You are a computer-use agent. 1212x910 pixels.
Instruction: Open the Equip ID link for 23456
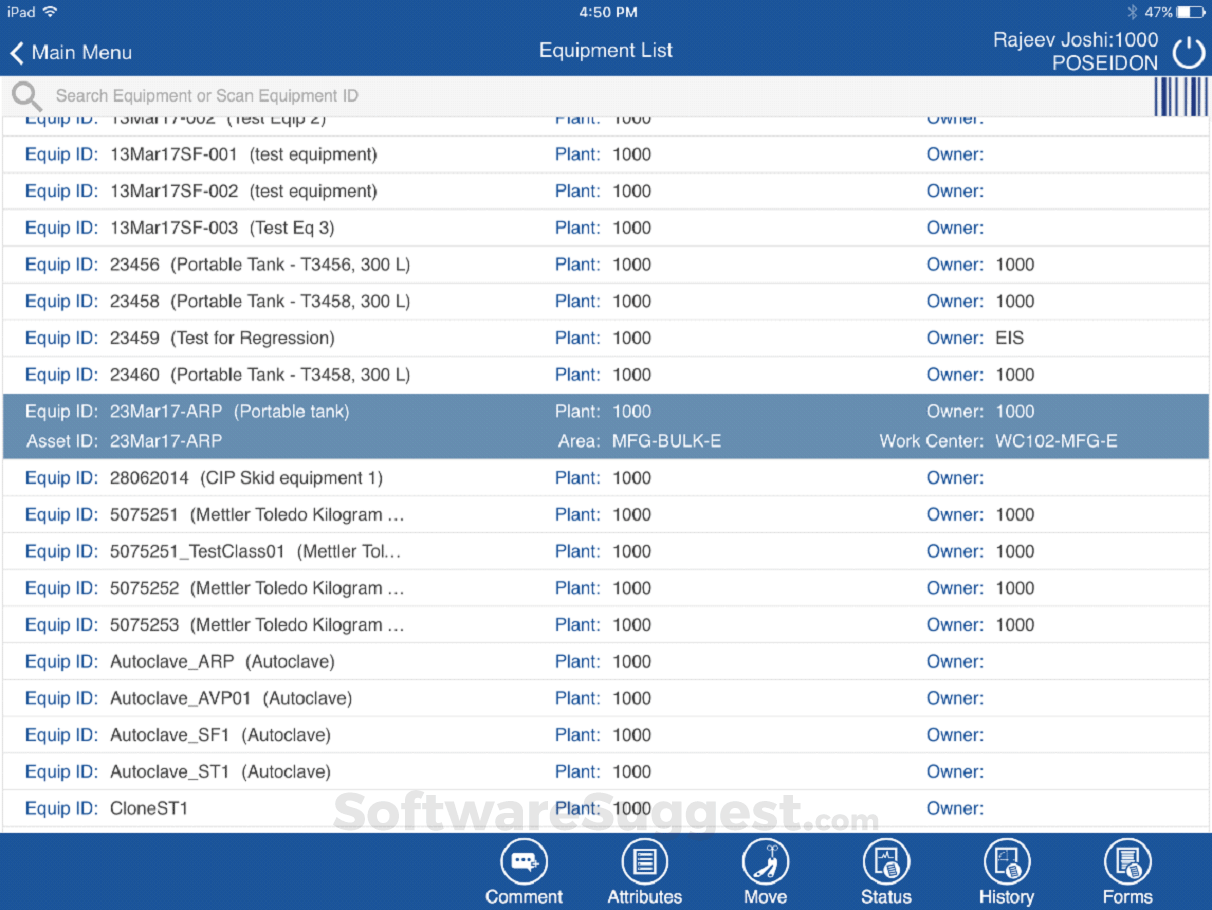(60, 264)
